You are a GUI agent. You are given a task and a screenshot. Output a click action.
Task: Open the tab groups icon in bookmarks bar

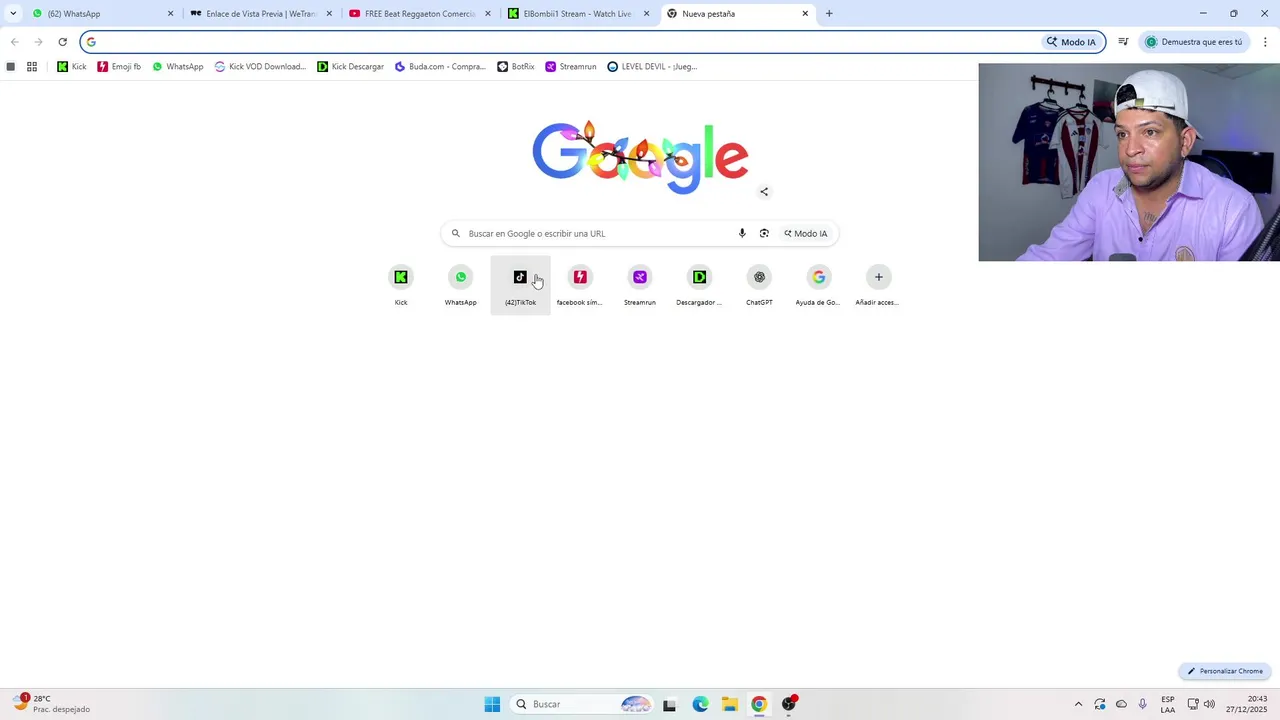coord(11,67)
